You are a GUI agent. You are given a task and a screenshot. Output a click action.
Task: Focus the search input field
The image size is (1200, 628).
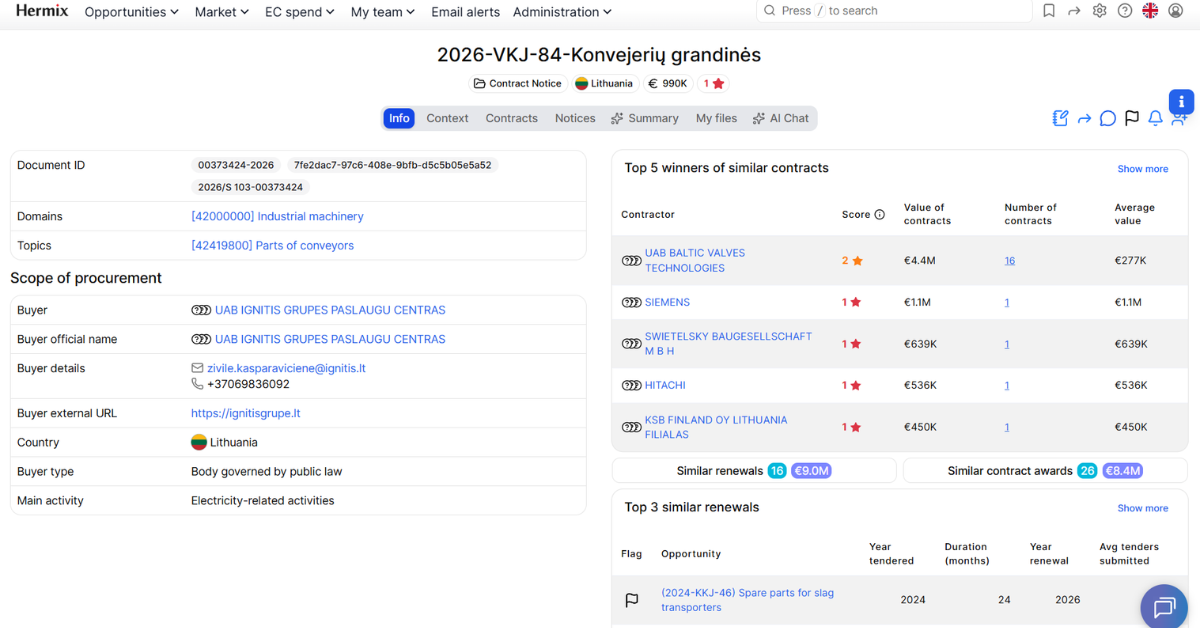click(x=894, y=11)
